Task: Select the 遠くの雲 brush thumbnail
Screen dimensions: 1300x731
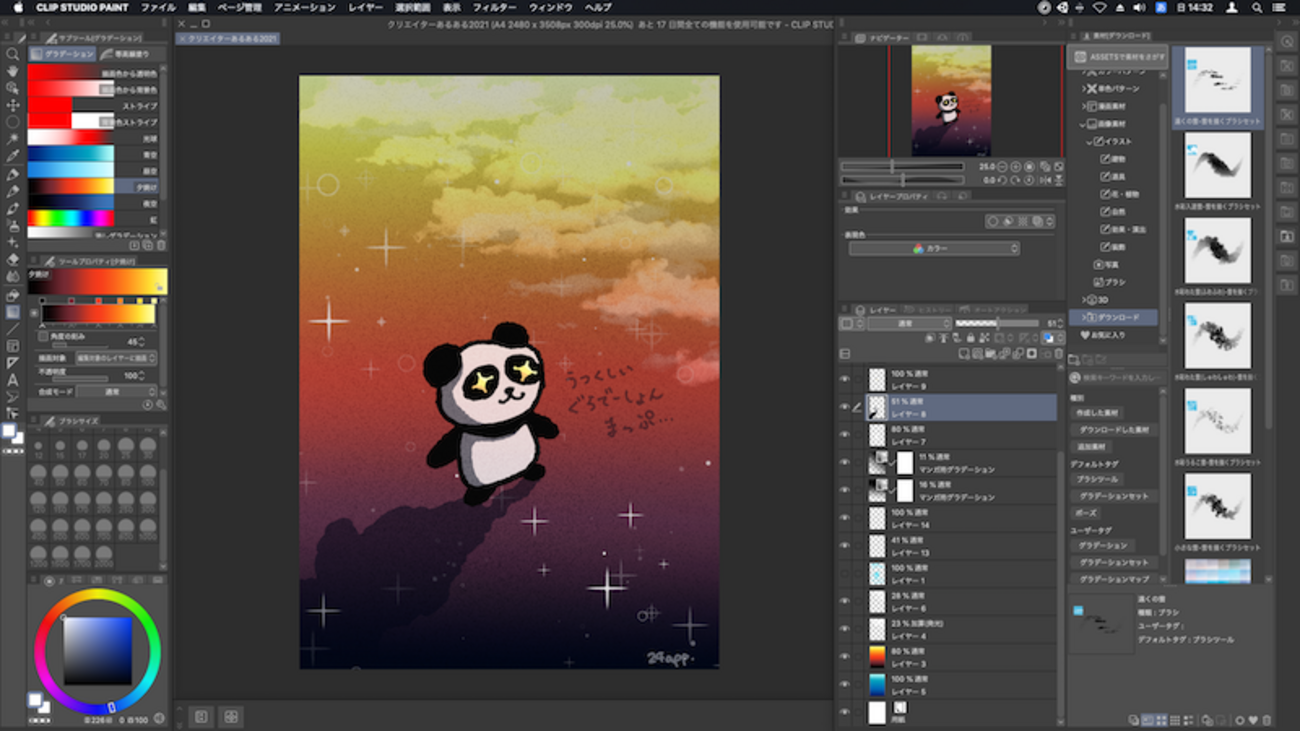Action: [x=1217, y=80]
